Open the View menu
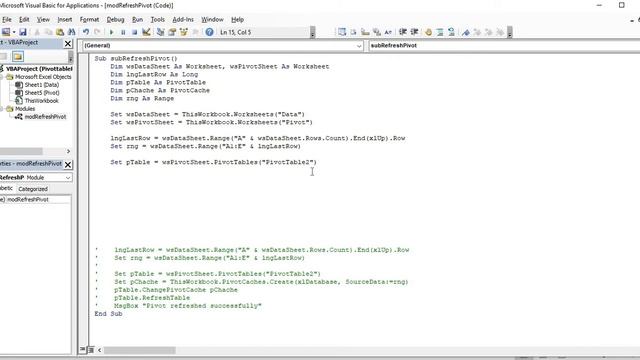The width and height of the screenshot is (640, 360). [x=43, y=20]
